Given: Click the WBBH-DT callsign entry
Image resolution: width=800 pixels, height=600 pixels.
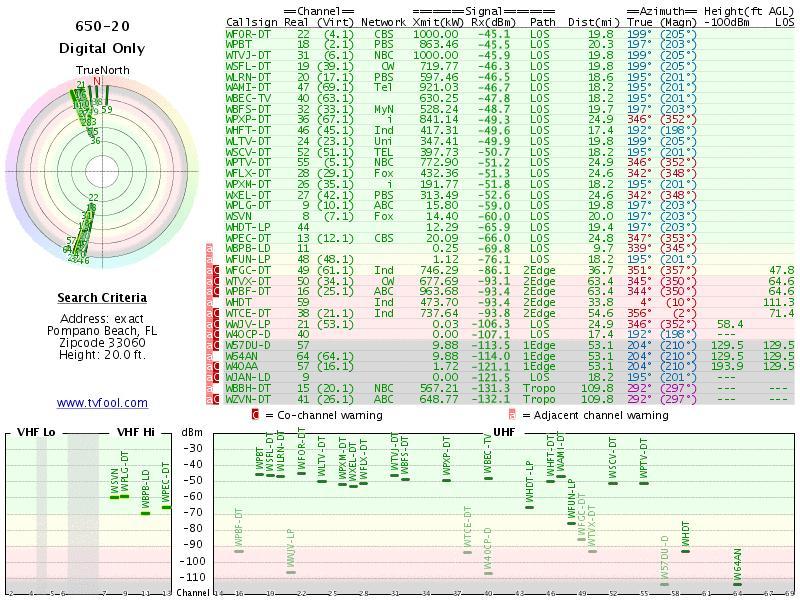Looking at the screenshot, I should click(x=248, y=389).
